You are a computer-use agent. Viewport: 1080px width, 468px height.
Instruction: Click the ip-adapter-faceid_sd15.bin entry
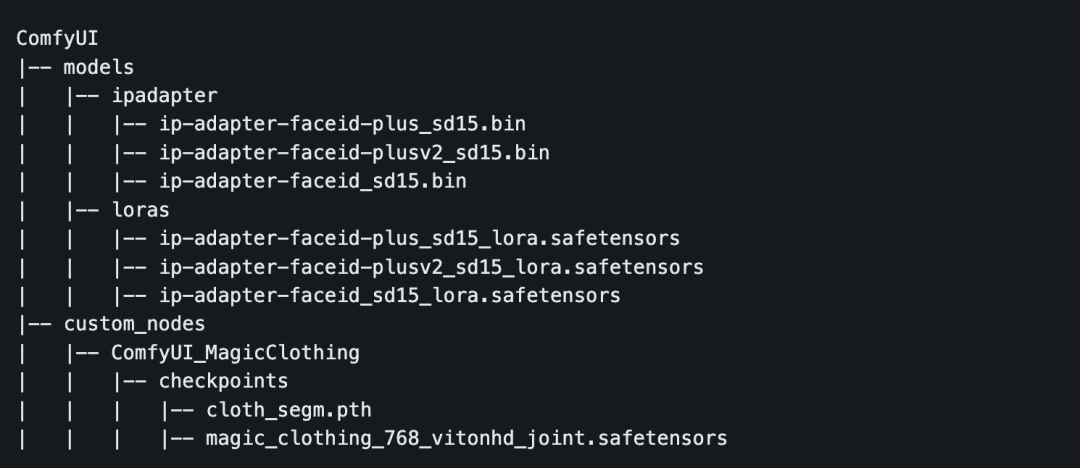(312, 182)
